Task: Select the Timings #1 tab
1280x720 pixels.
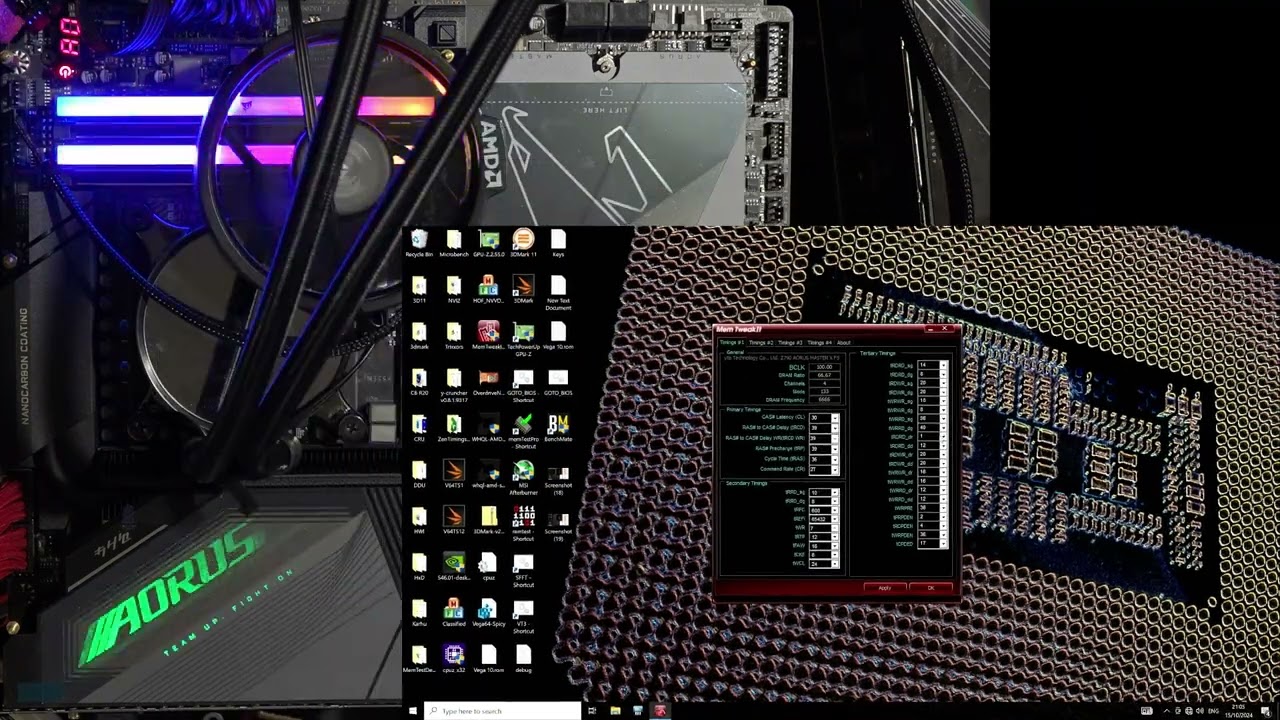Action: 731,343
